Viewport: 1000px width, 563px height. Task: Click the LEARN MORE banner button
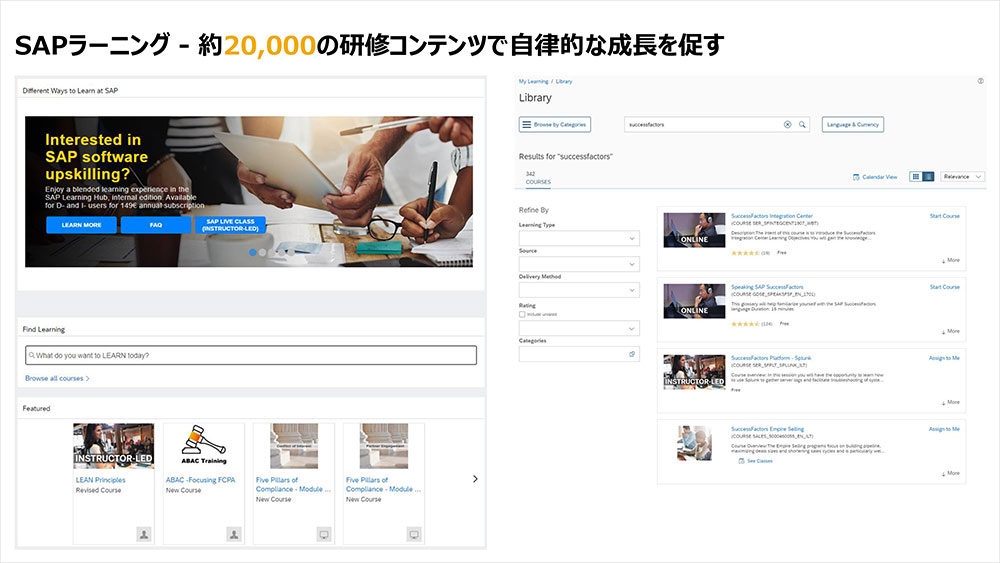coord(81,225)
